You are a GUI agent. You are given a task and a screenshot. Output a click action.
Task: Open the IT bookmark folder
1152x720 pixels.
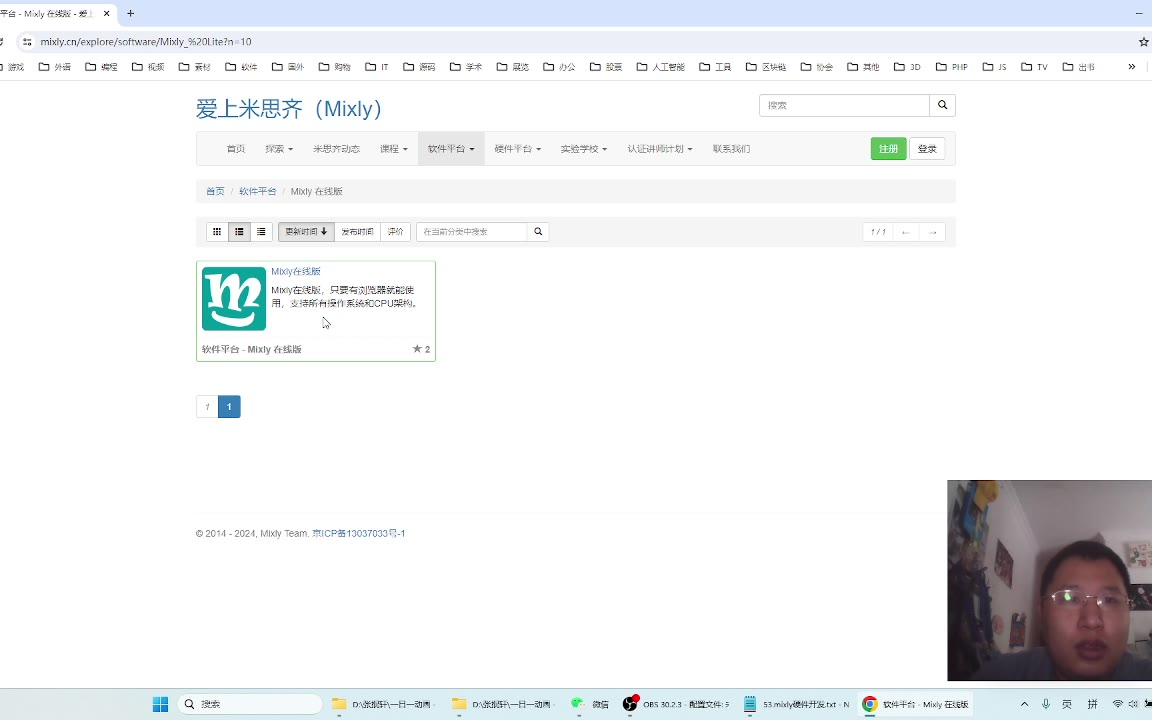[377, 67]
